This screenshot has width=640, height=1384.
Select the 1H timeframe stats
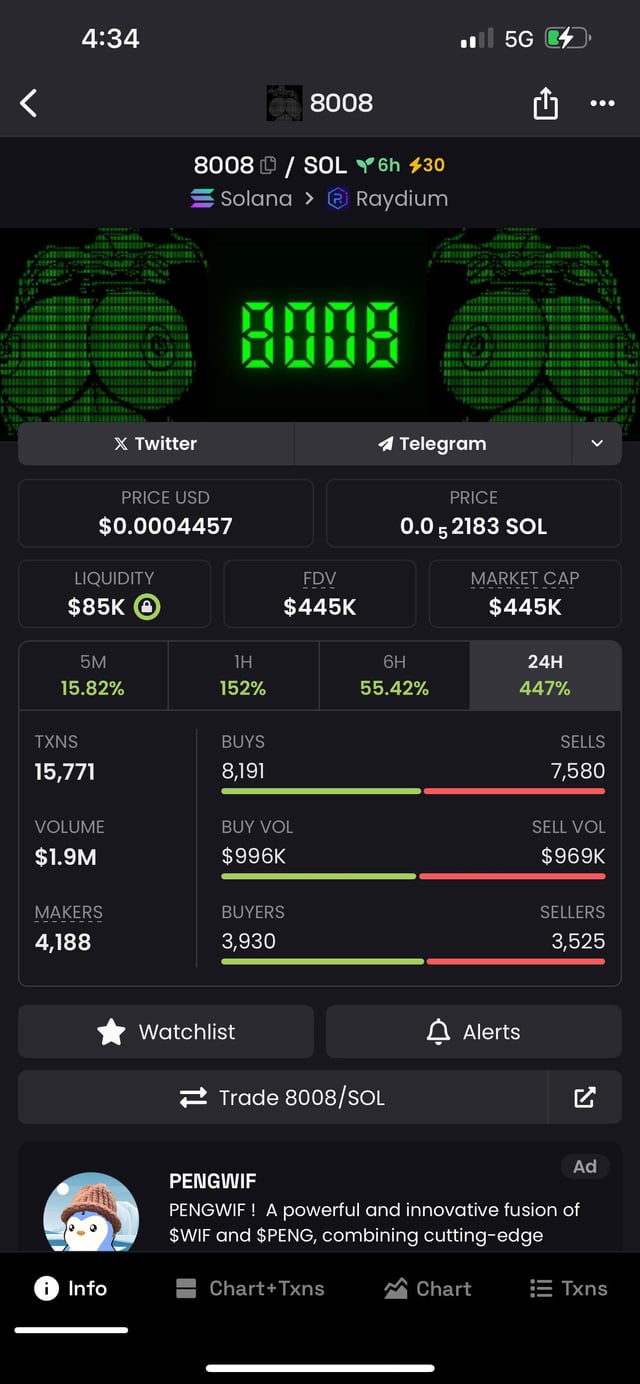[243, 675]
